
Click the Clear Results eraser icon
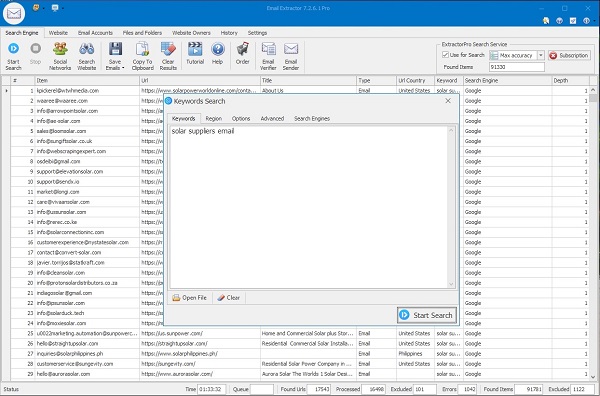(168, 49)
